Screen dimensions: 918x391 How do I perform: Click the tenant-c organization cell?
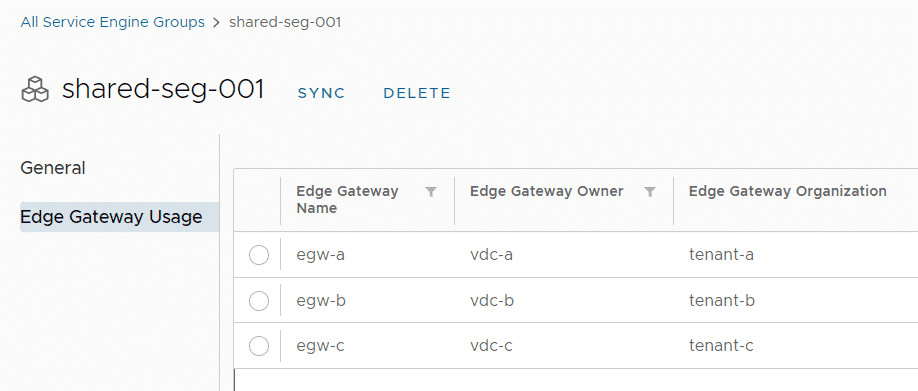pos(721,346)
